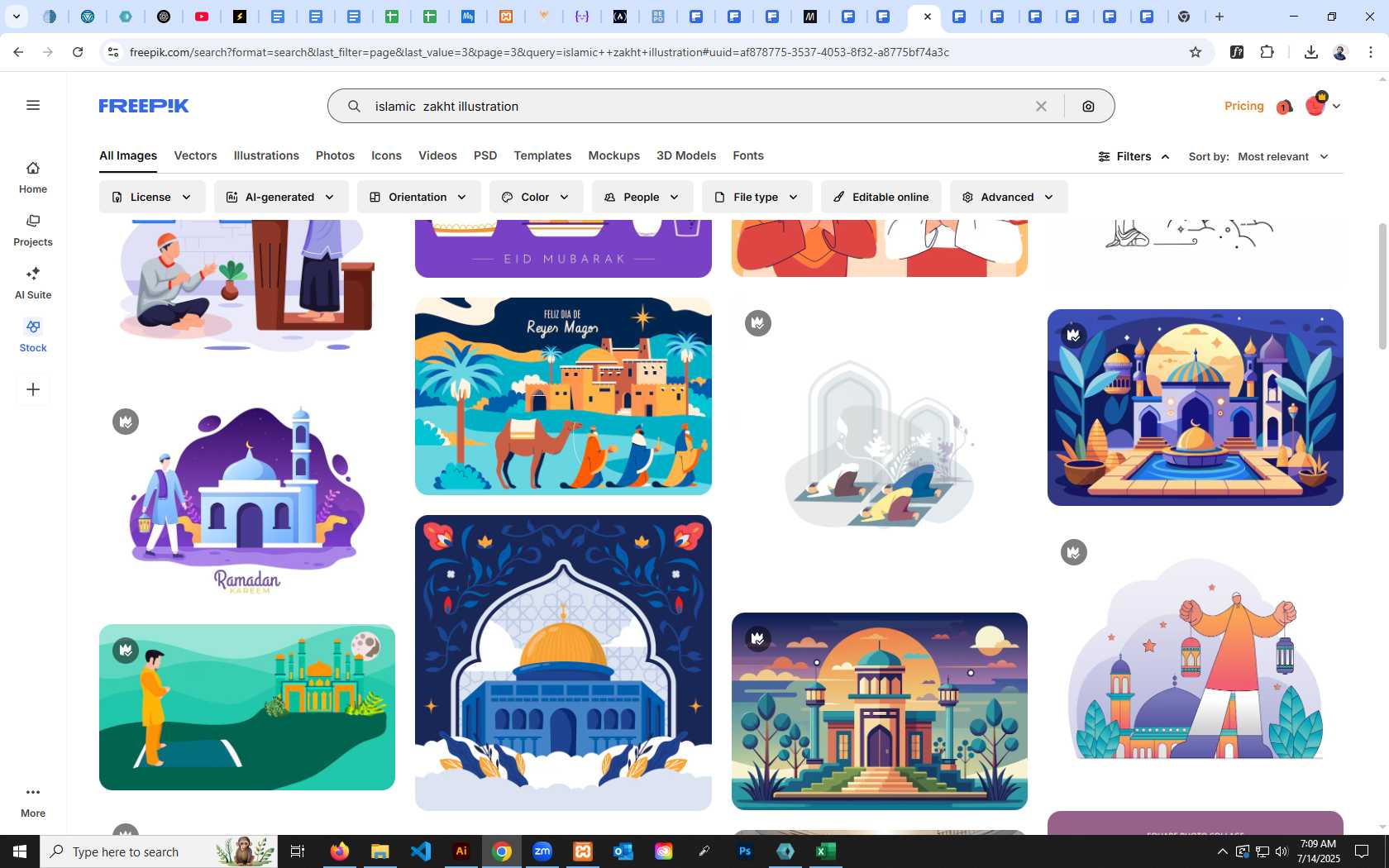The width and height of the screenshot is (1389, 868).
Task: Open Photoshop from taskbar
Action: tap(745, 851)
